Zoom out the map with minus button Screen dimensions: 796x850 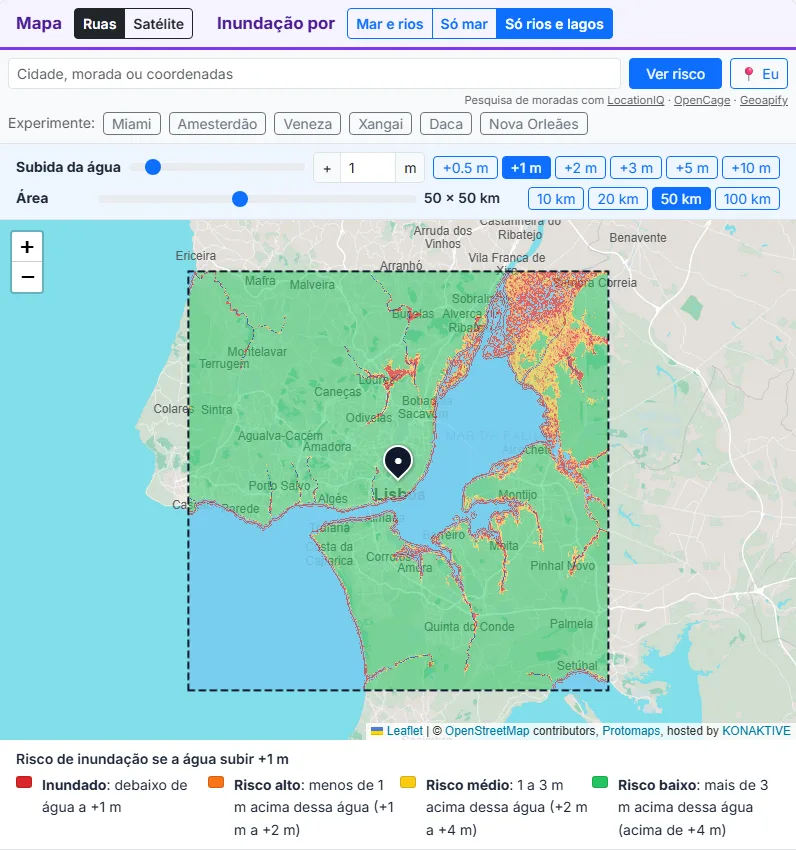27,277
